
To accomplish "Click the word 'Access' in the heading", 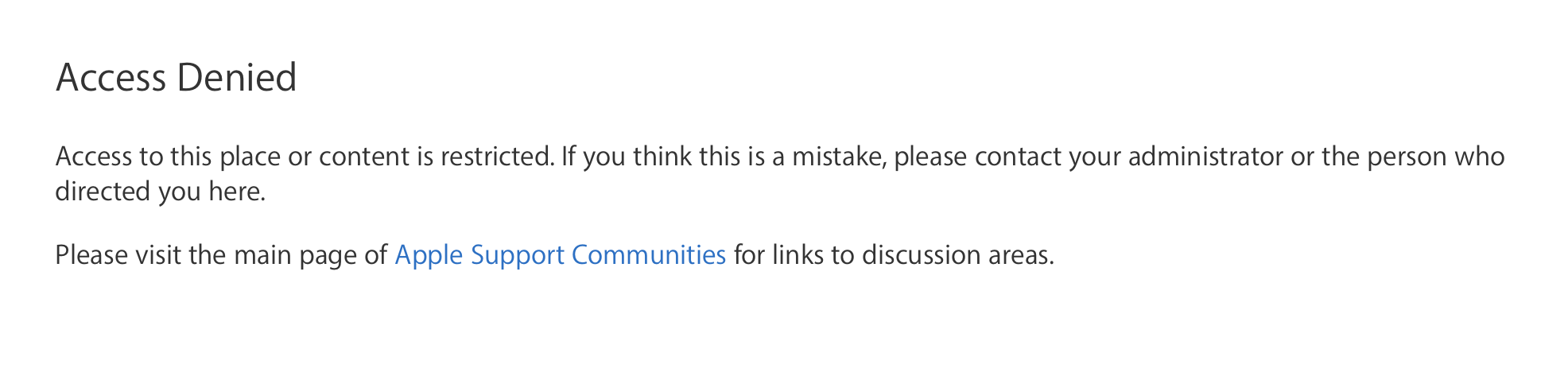I will 111,78.
